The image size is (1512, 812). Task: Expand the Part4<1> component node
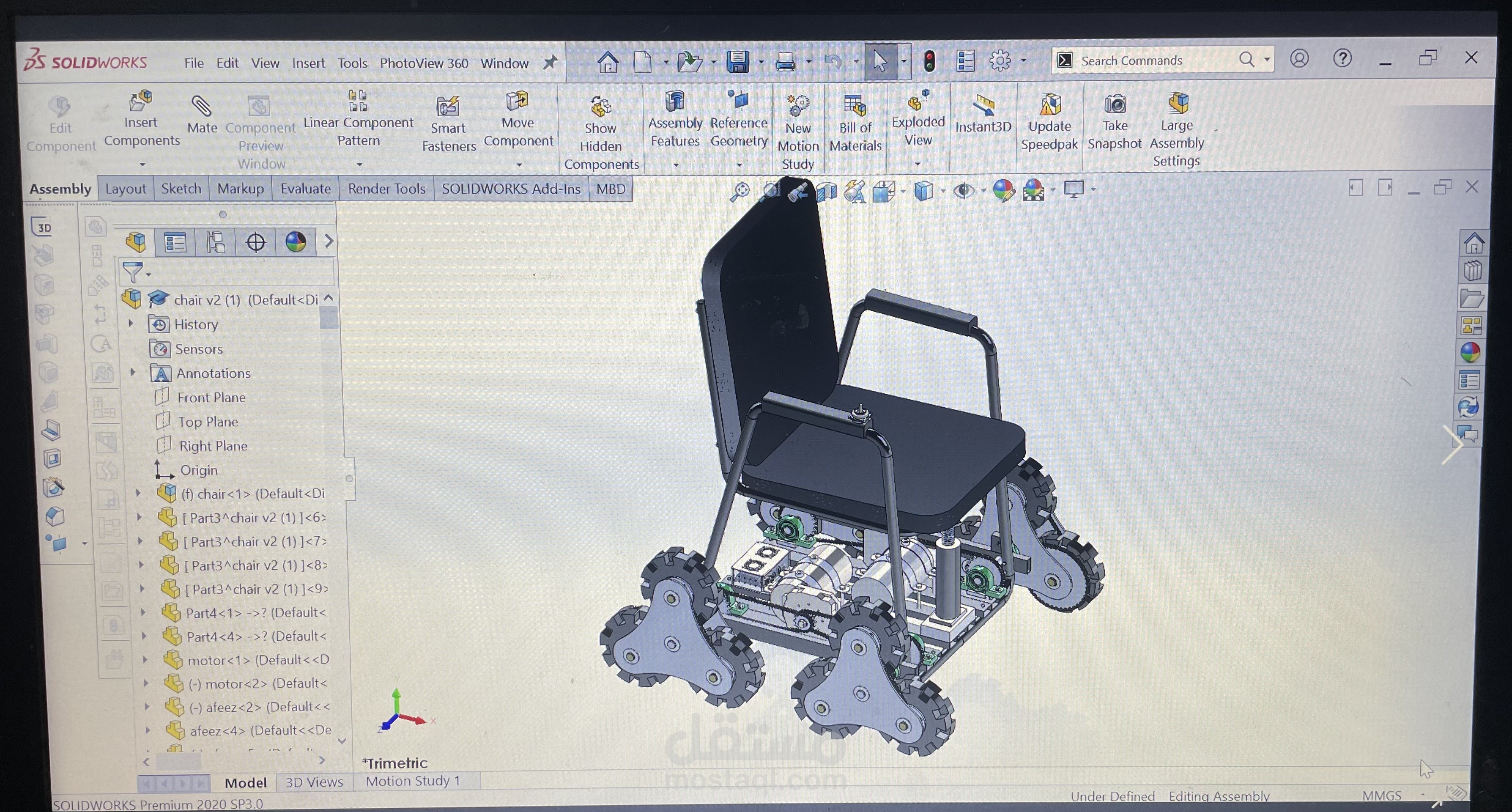pos(143,612)
